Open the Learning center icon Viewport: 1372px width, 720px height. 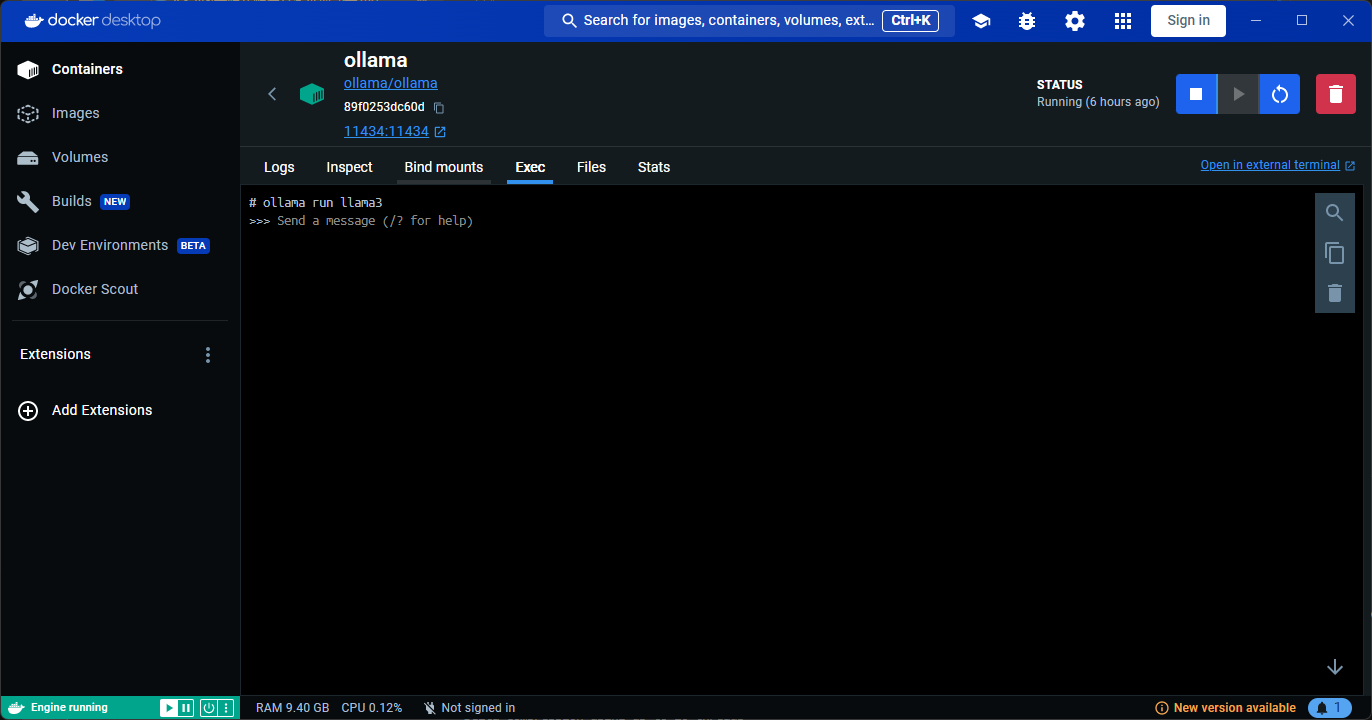click(x=981, y=20)
